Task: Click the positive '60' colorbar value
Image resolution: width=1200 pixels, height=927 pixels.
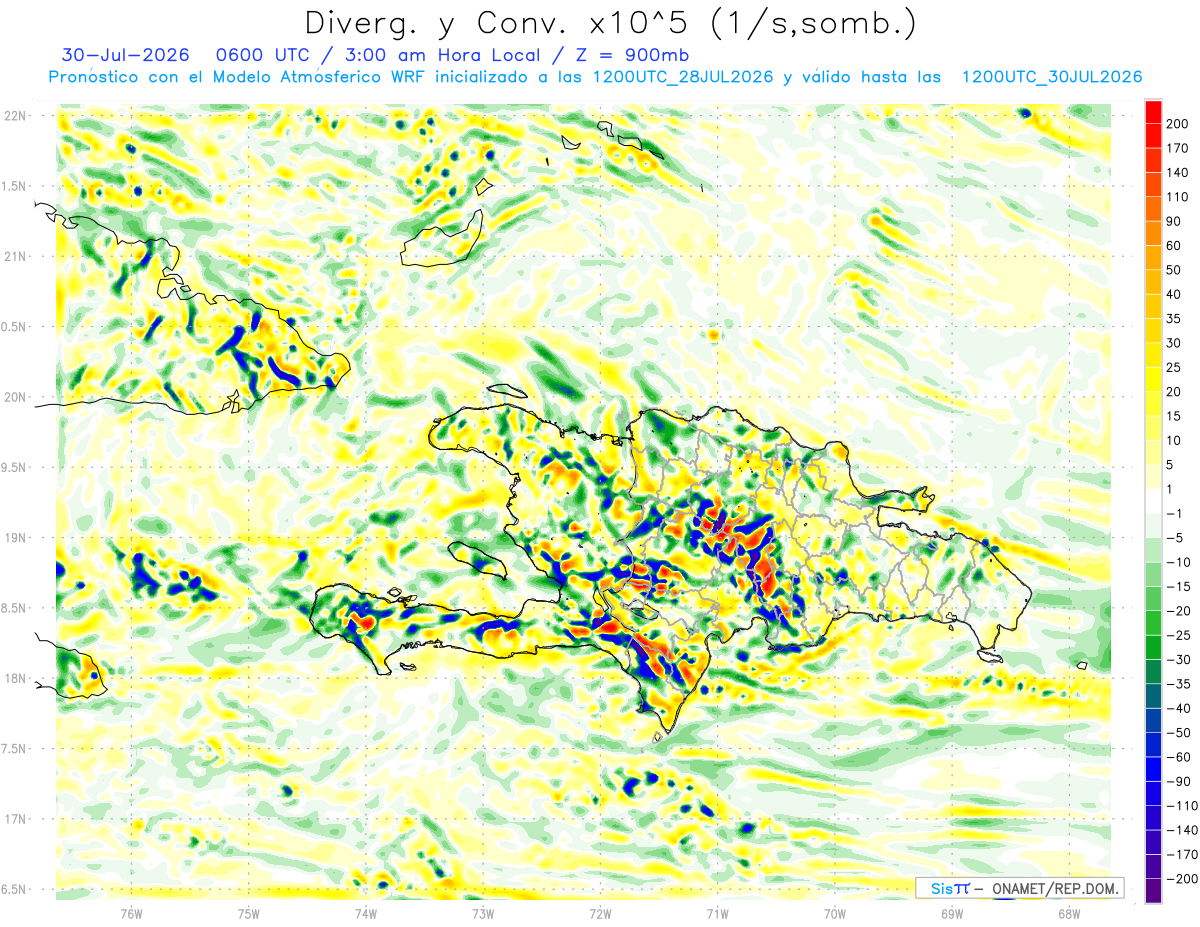Action: (1175, 246)
